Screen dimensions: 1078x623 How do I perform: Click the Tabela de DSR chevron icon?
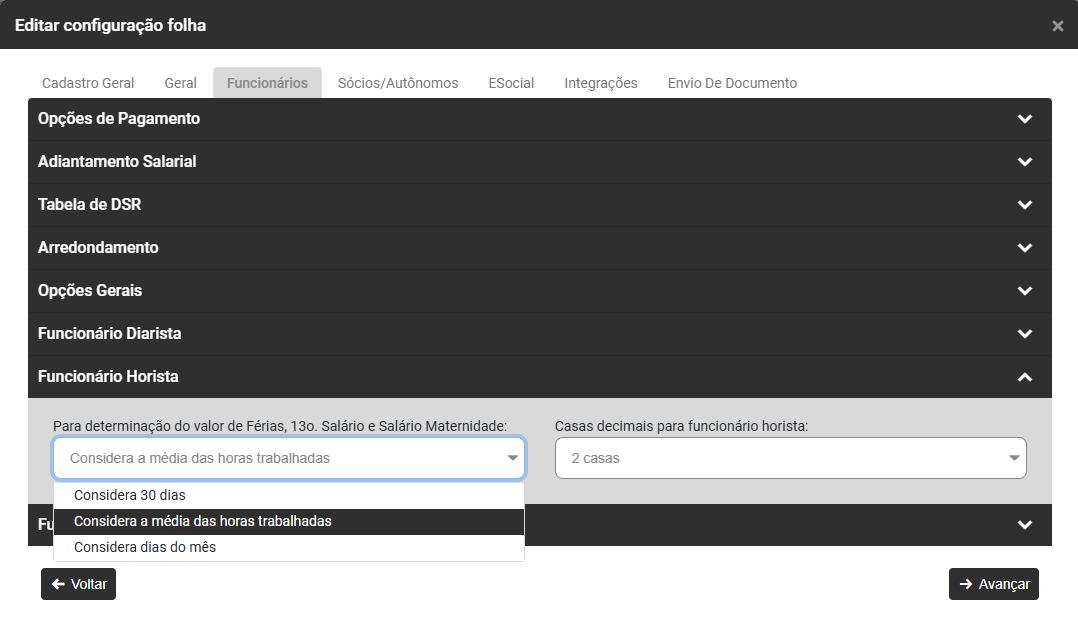tap(1024, 205)
